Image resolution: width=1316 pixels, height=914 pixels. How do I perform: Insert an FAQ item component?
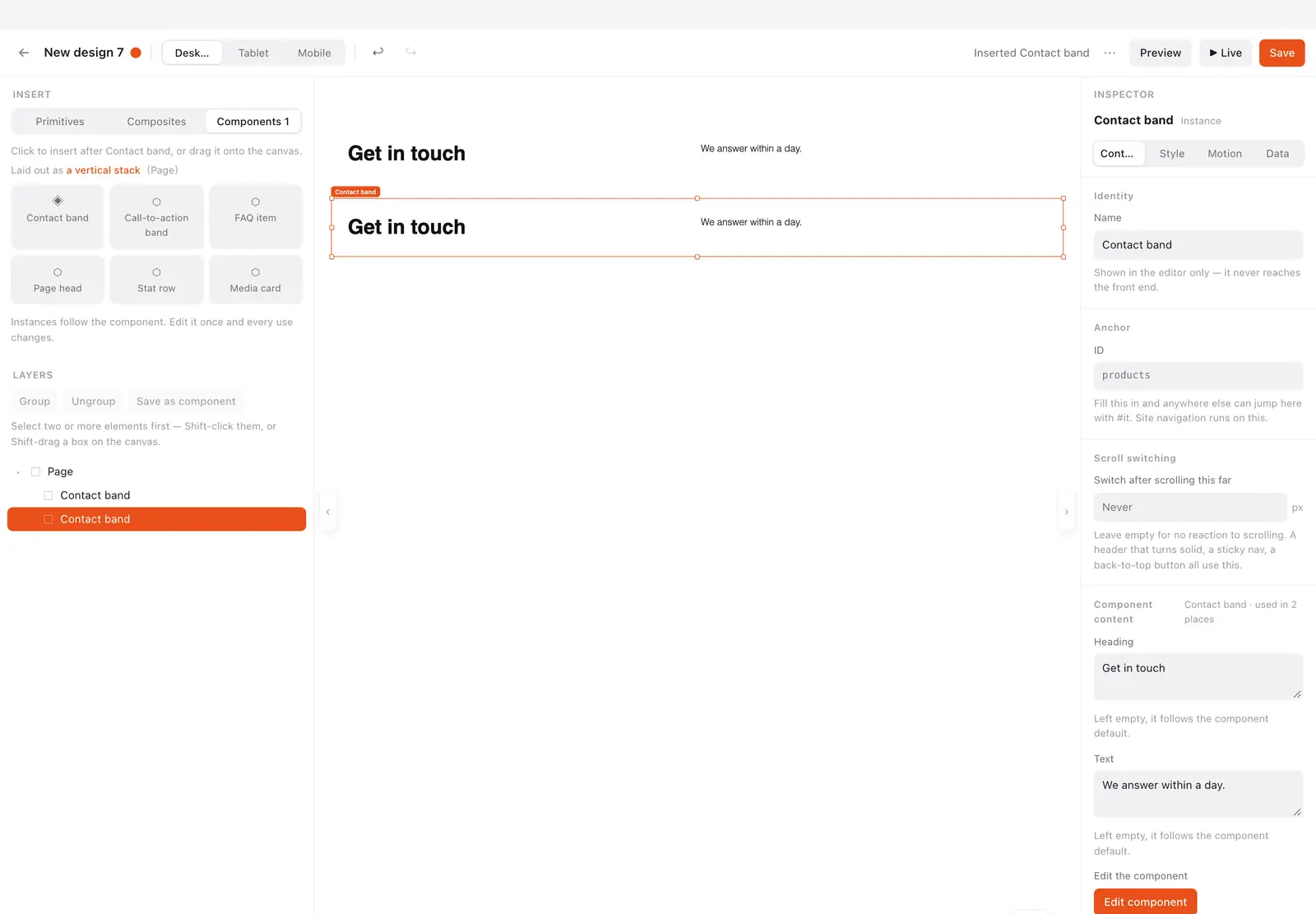pyautogui.click(x=256, y=216)
